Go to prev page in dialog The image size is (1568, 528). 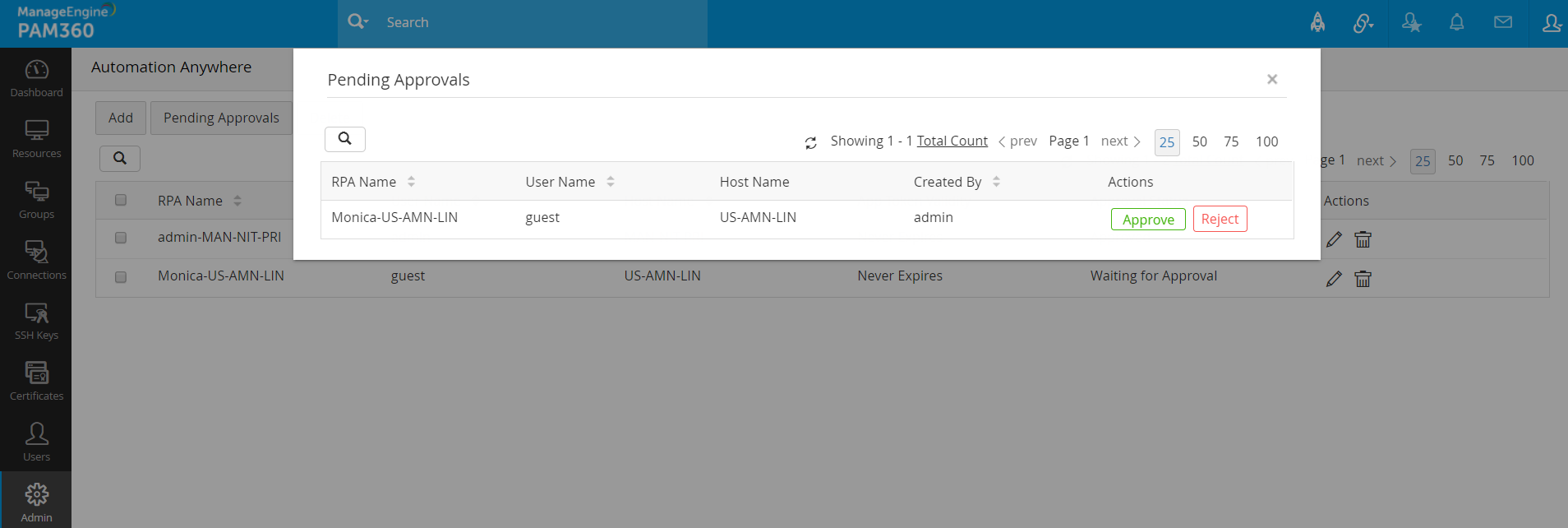1017,141
